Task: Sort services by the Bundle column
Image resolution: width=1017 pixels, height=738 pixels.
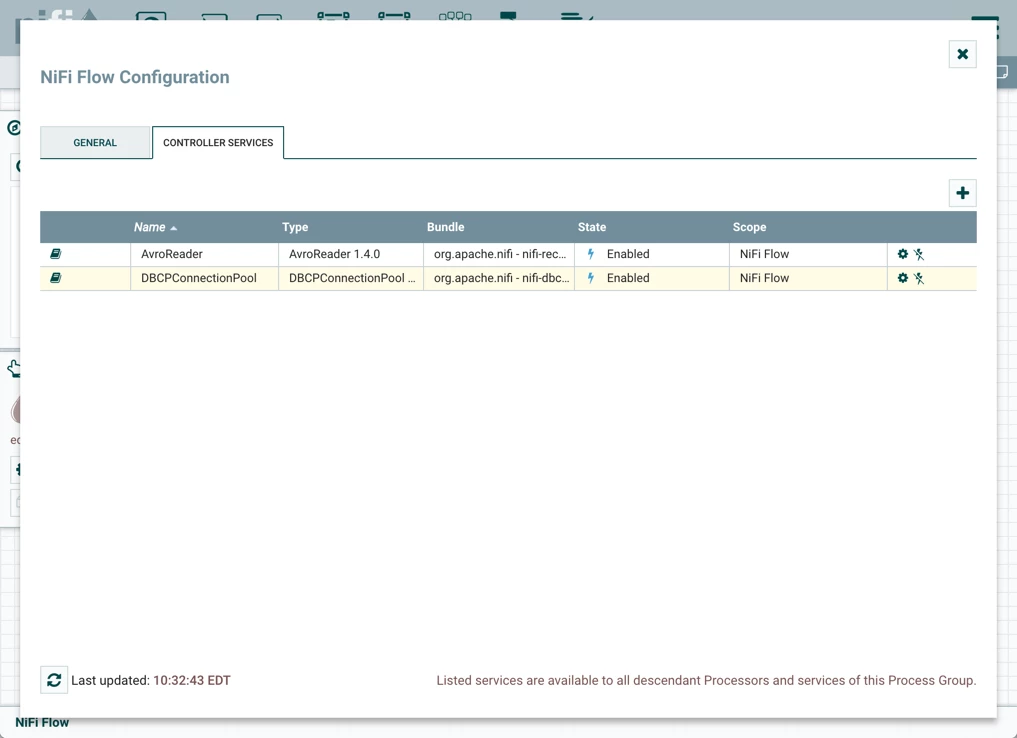Action: coord(445,227)
